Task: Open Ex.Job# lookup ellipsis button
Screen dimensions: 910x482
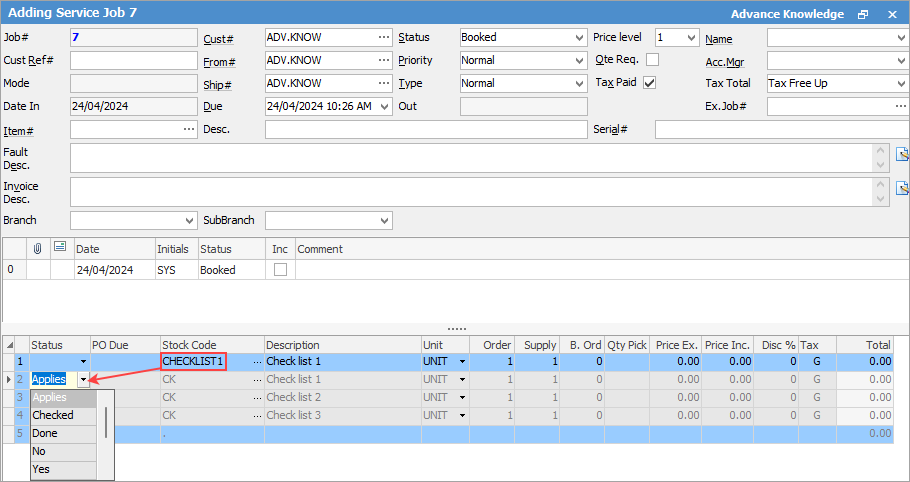Action: coord(898,106)
